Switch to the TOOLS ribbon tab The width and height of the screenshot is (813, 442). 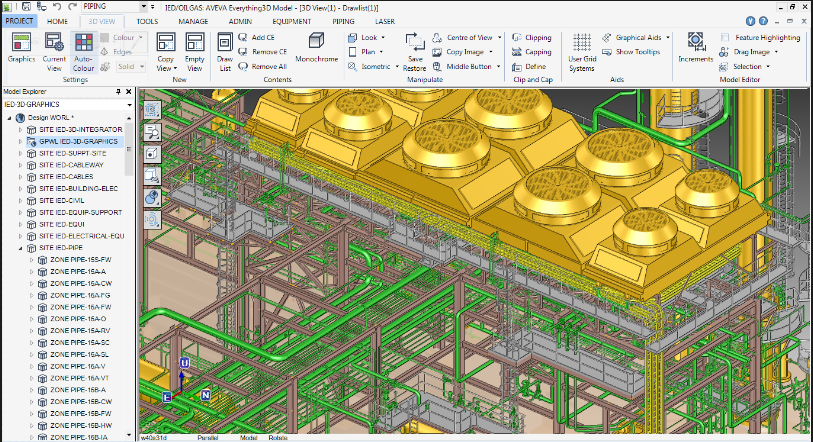pyautogui.click(x=147, y=21)
